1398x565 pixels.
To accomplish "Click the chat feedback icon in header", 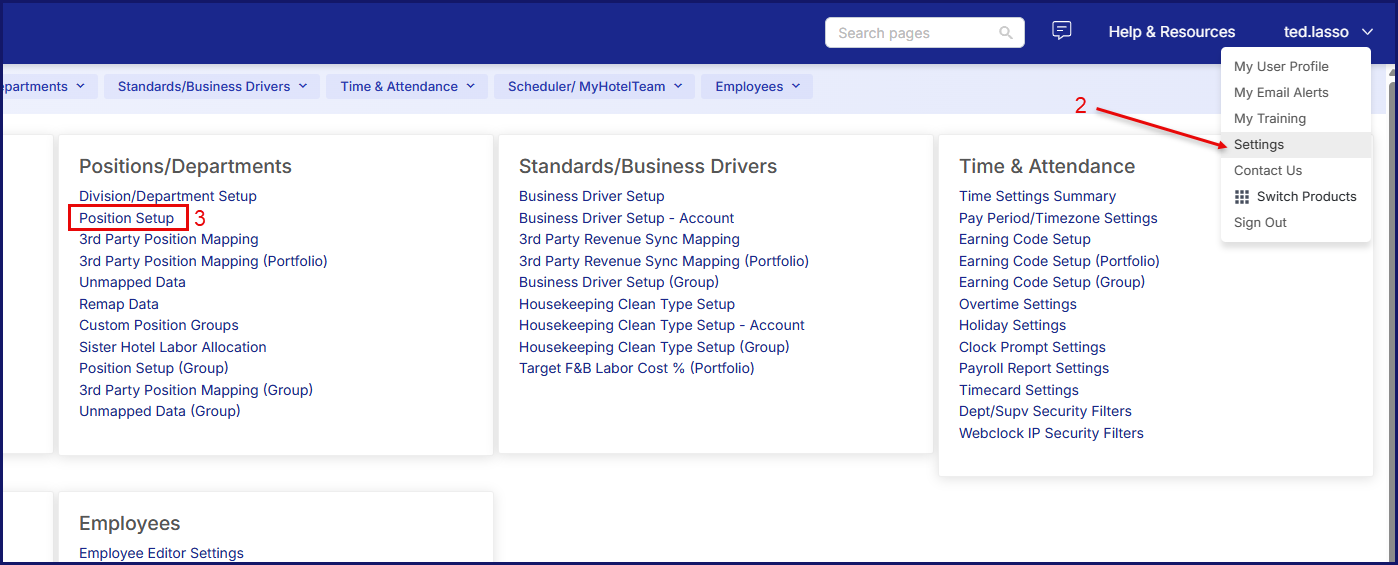I will (1062, 31).
